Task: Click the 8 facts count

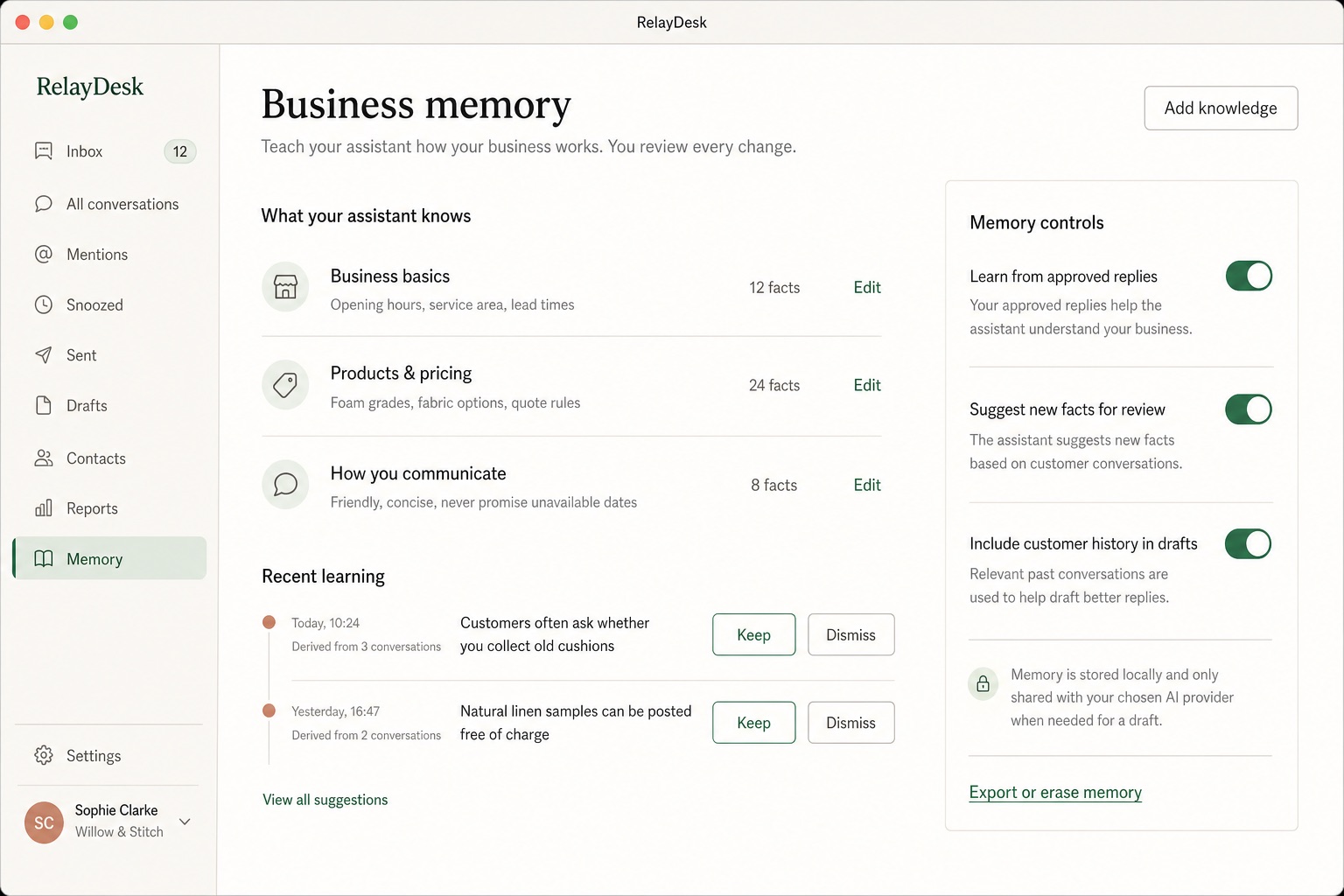Action: click(x=774, y=485)
